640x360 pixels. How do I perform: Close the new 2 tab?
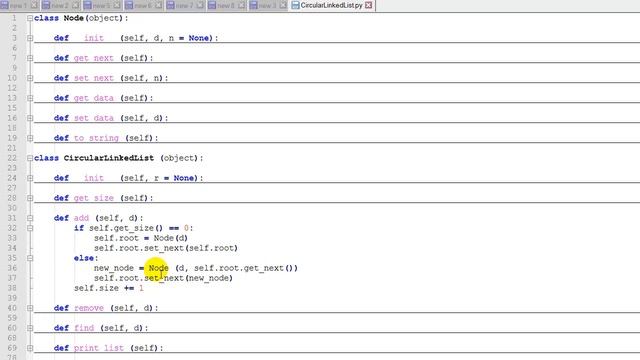coord(76,6)
